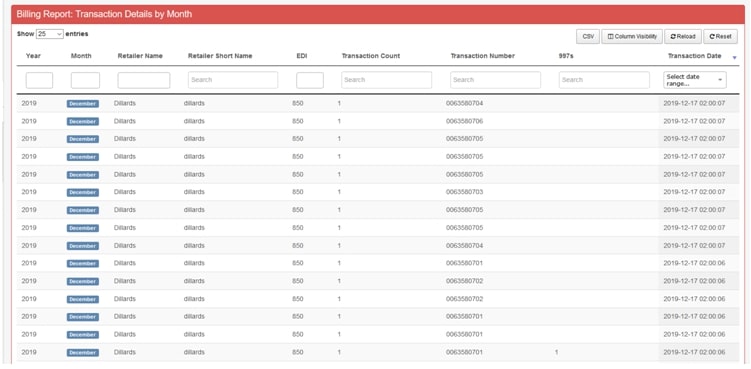Reload the transaction table

tap(683, 36)
